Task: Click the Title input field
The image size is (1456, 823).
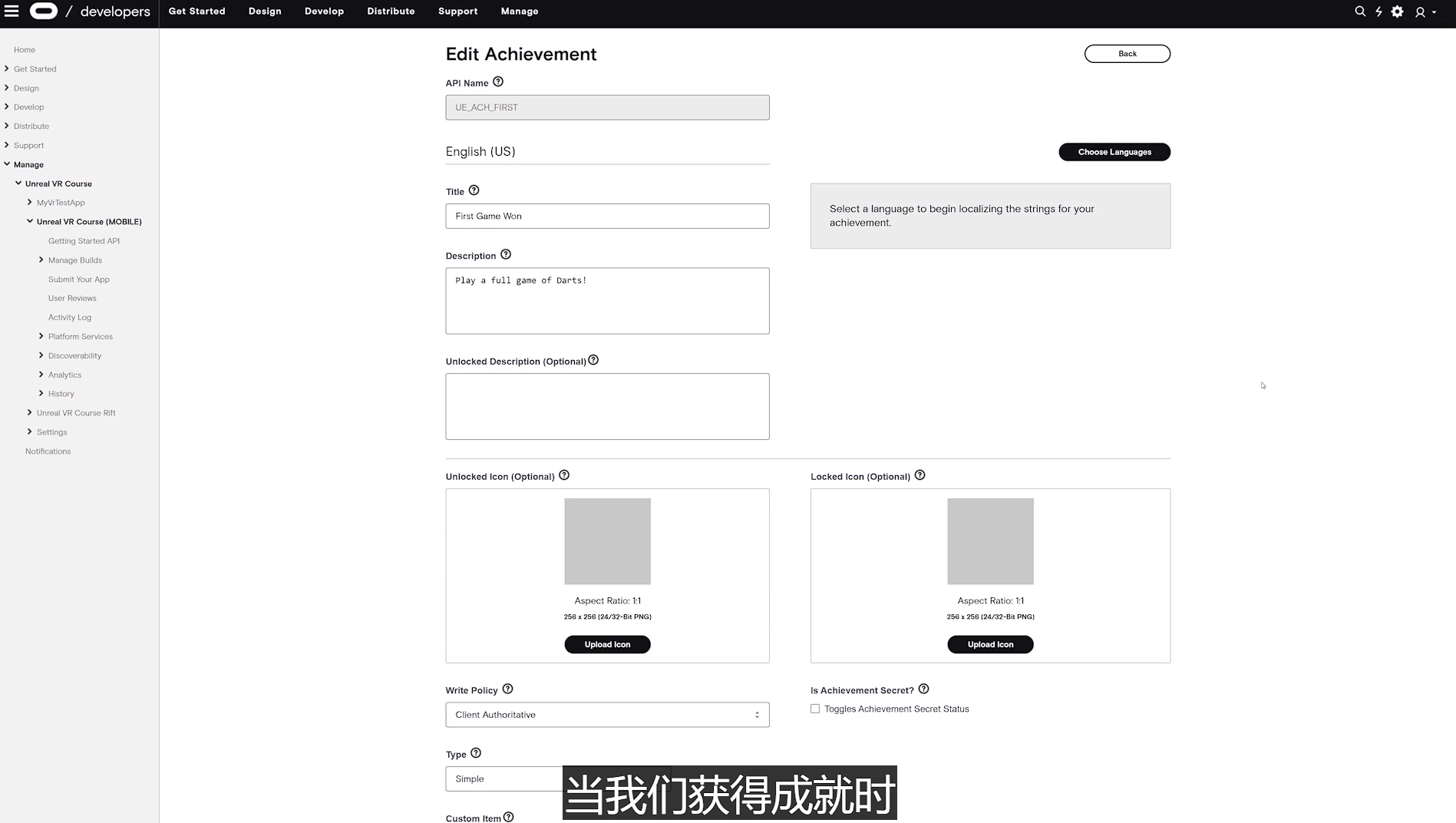Action: tap(607, 216)
